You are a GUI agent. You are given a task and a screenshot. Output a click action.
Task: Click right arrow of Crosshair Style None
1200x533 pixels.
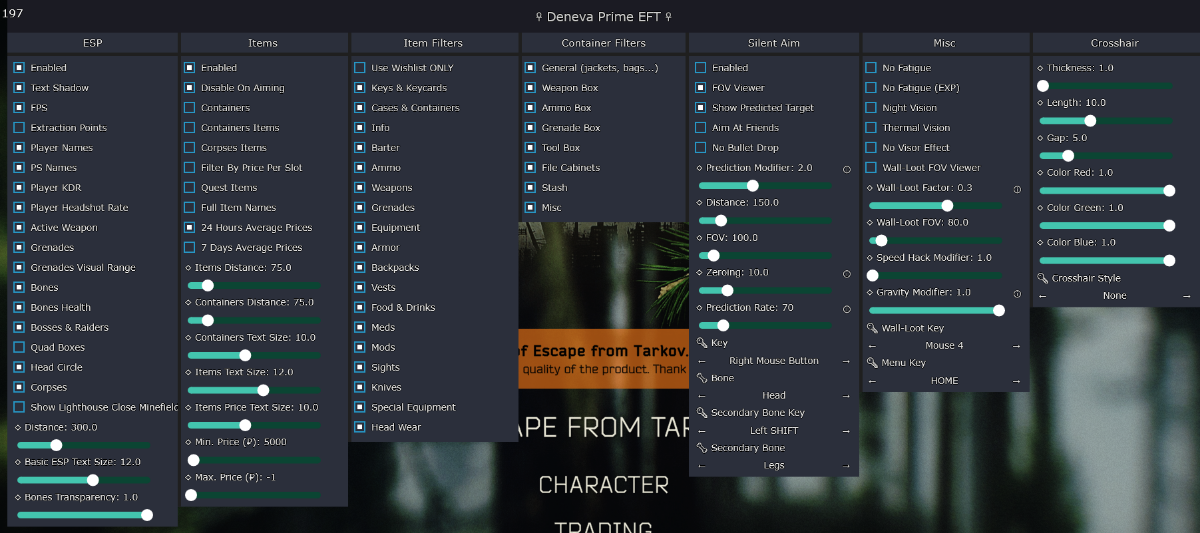(1187, 296)
